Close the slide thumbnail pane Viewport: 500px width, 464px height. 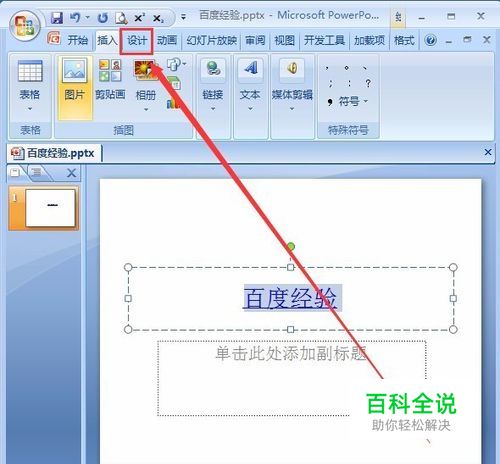71,173
